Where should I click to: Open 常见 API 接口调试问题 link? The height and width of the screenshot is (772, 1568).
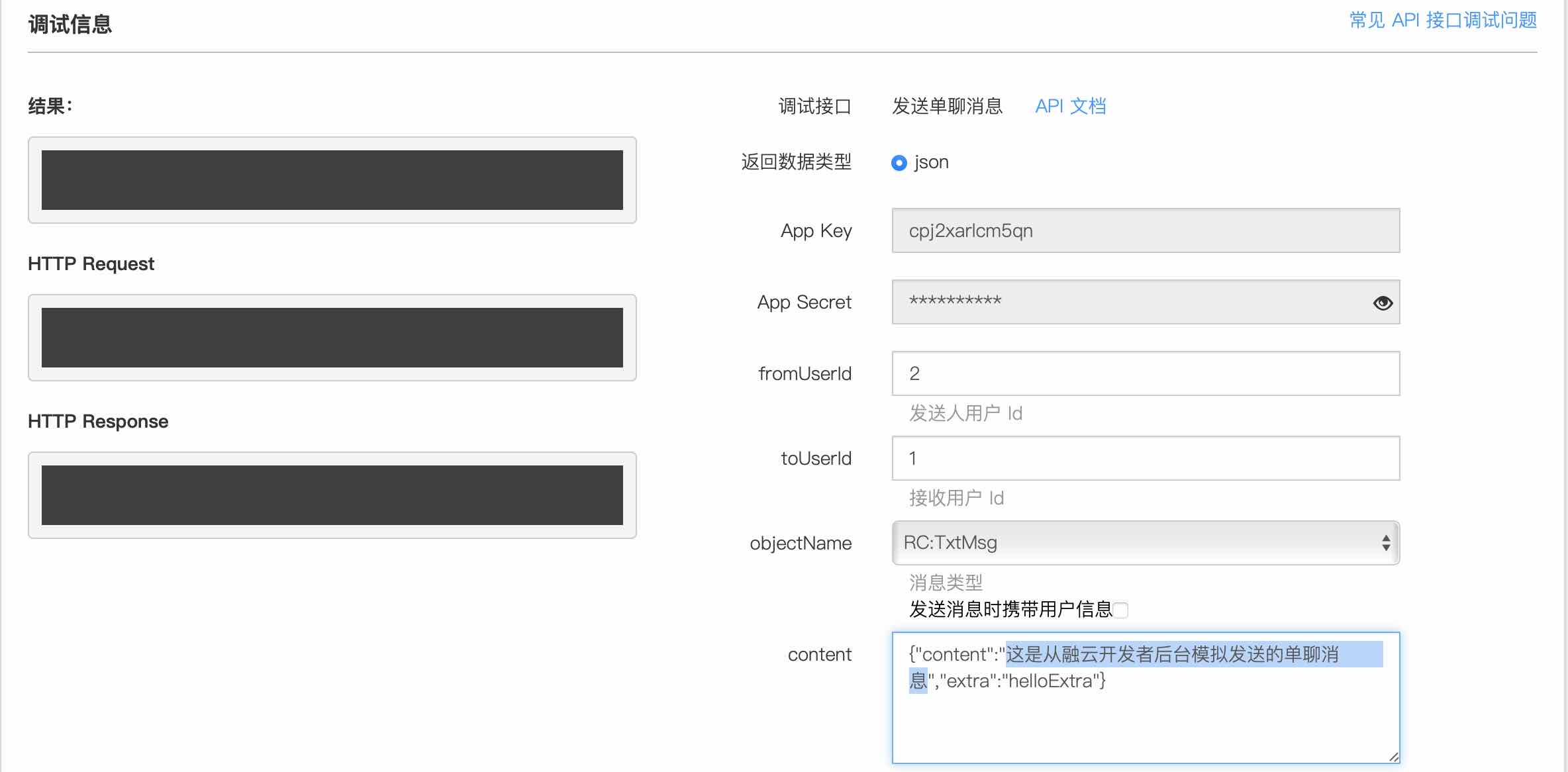(1443, 21)
